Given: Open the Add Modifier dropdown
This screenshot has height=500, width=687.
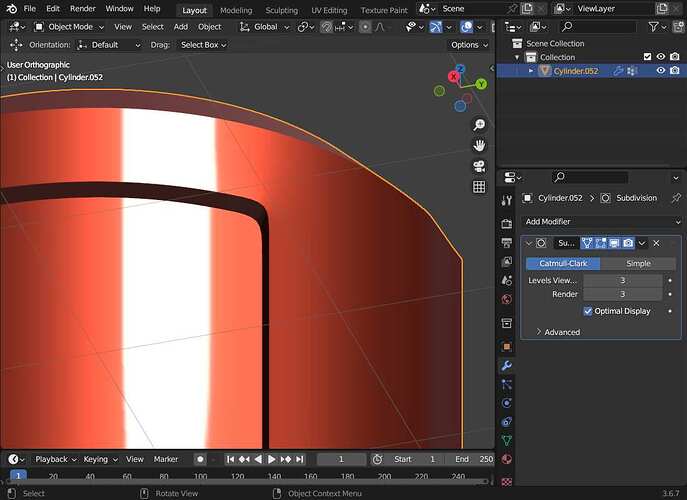Looking at the screenshot, I should [602, 222].
